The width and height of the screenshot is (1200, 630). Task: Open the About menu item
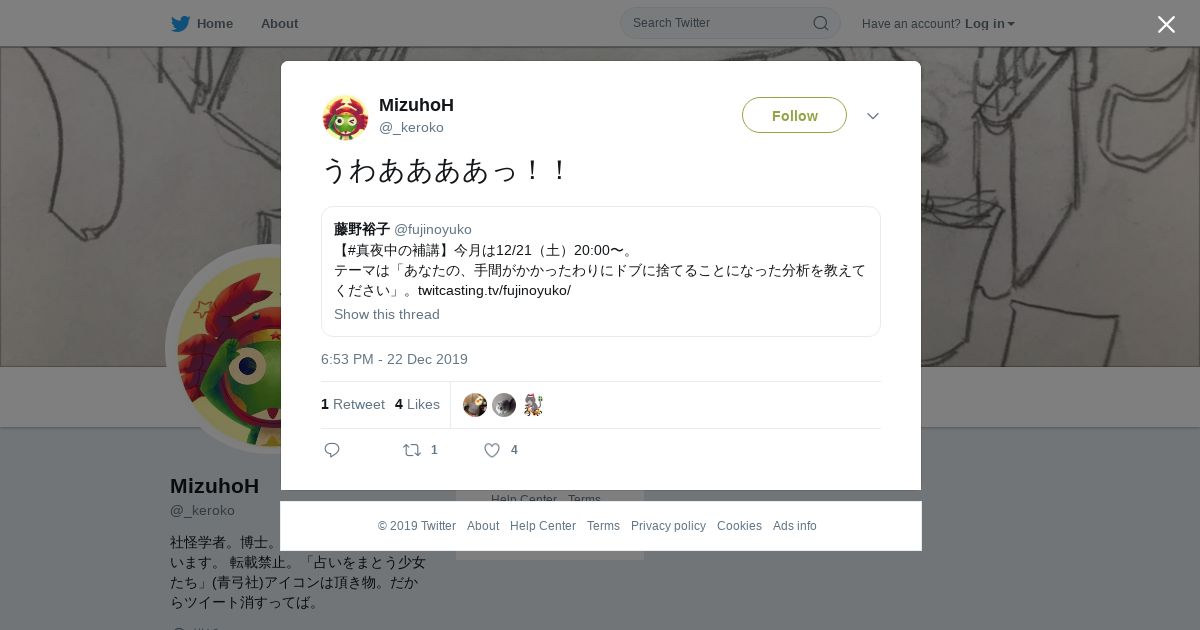pos(279,23)
